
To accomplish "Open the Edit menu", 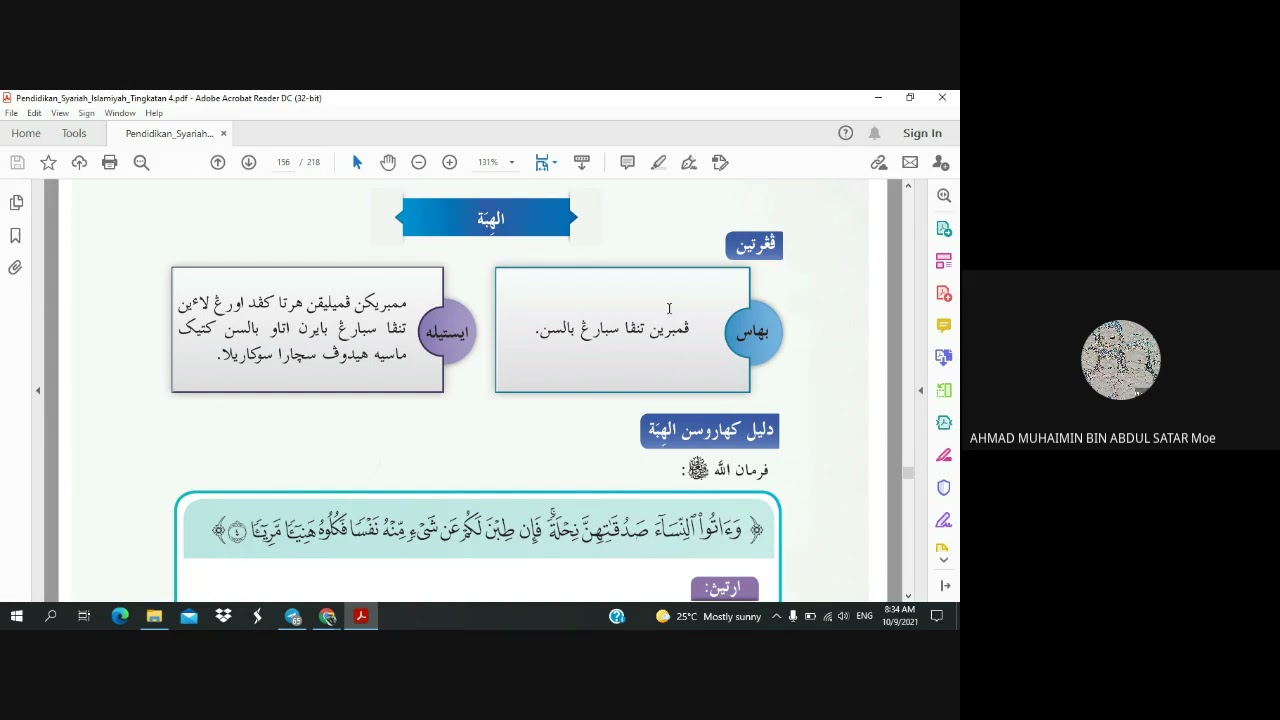I will click(34, 113).
